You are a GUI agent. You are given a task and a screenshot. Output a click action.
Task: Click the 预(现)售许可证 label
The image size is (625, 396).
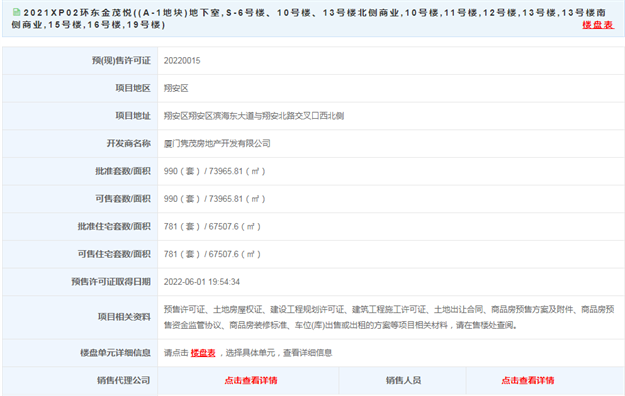click(121, 61)
